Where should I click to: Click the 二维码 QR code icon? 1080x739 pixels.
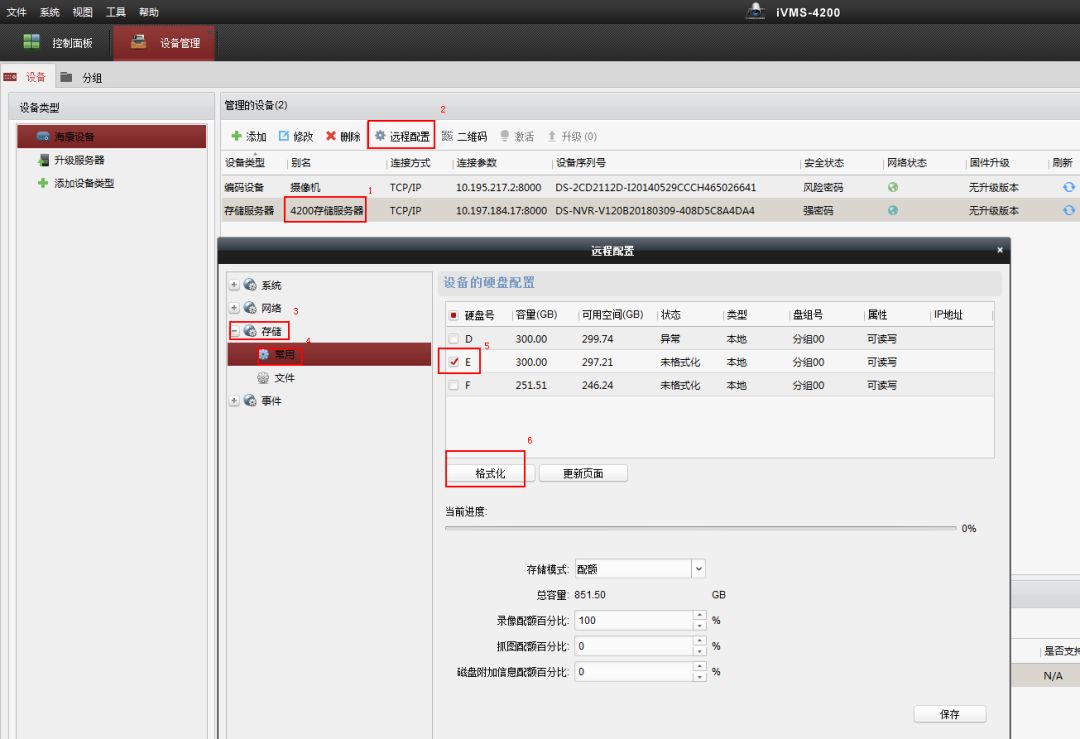[447, 136]
